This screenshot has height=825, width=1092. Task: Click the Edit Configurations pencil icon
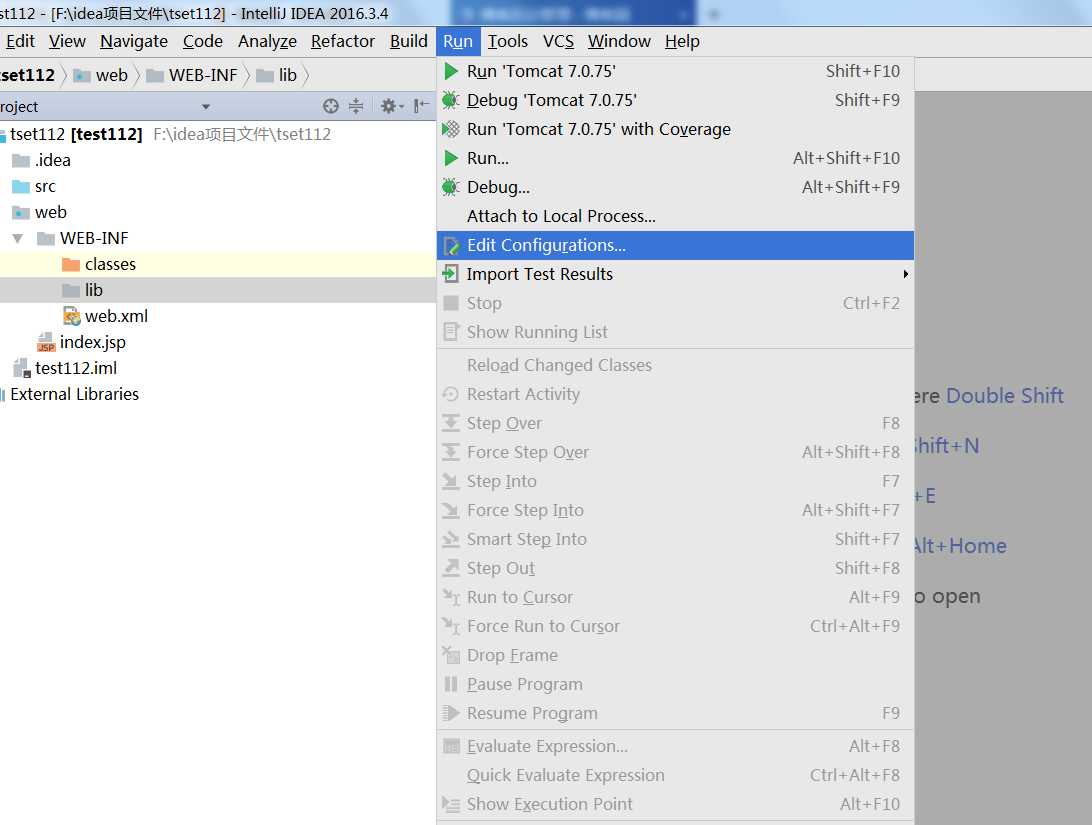pyautogui.click(x=451, y=245)
